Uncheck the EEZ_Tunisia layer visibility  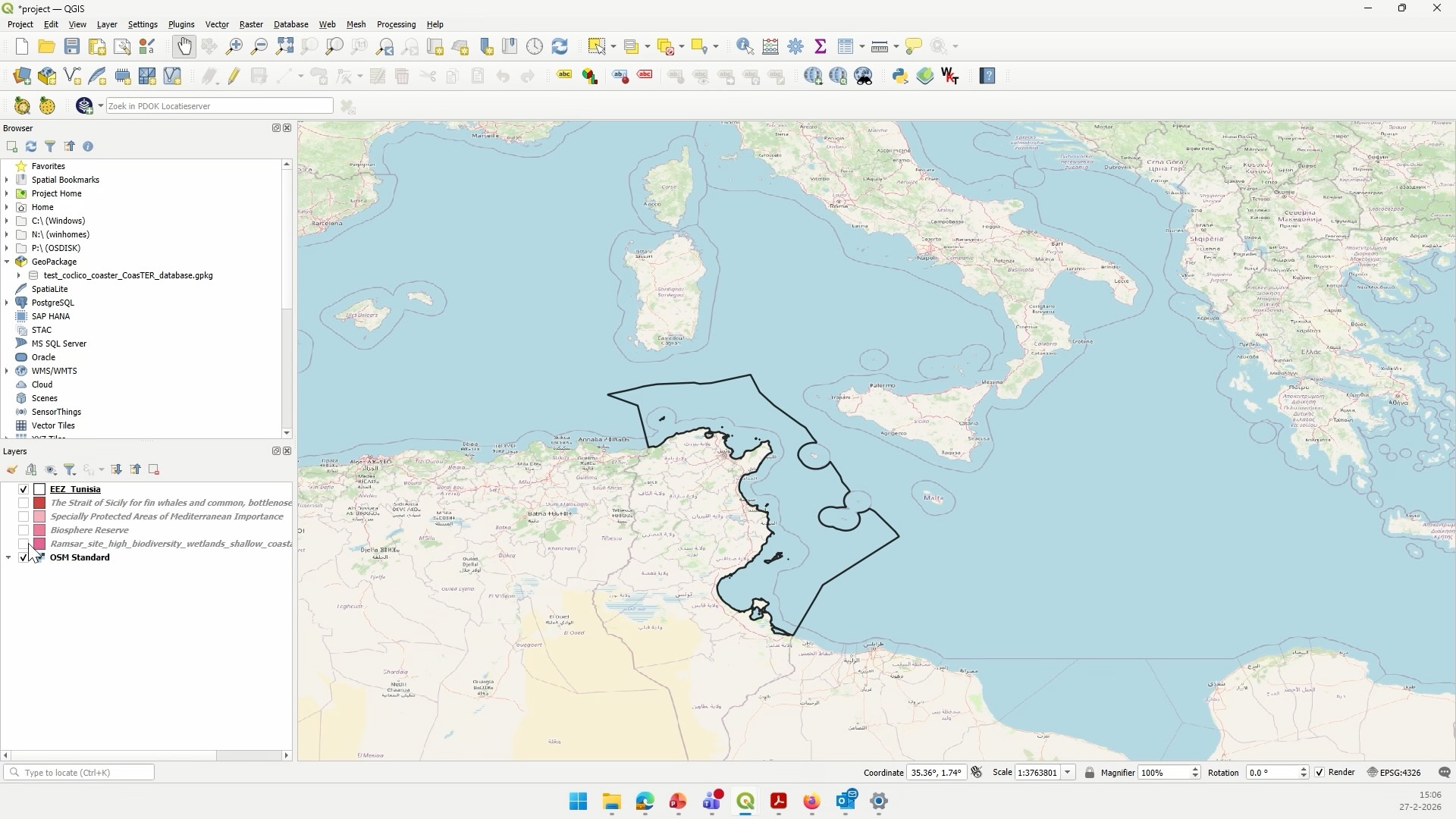24,490
